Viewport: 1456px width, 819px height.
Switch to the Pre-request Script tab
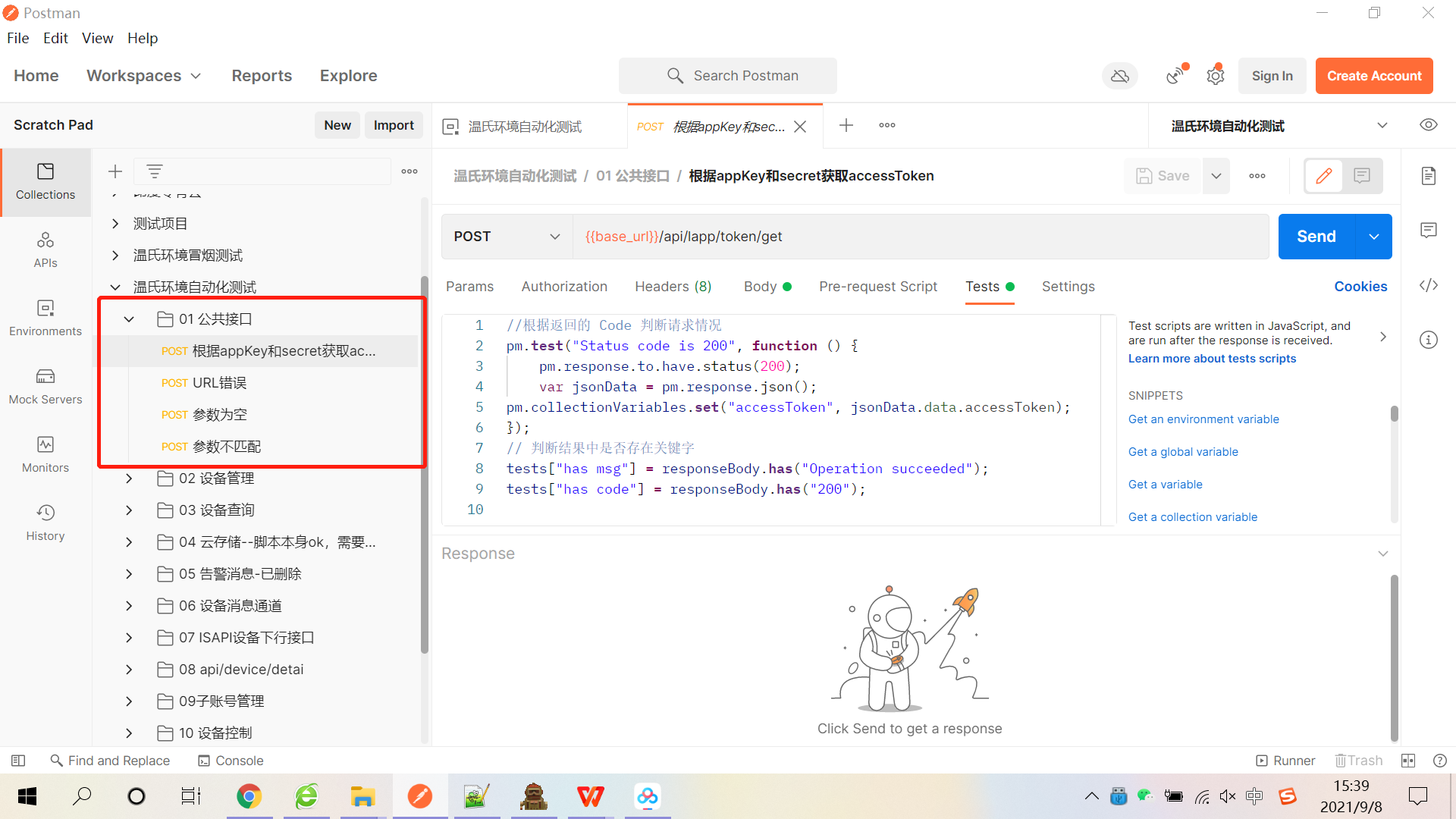(878, 287)
